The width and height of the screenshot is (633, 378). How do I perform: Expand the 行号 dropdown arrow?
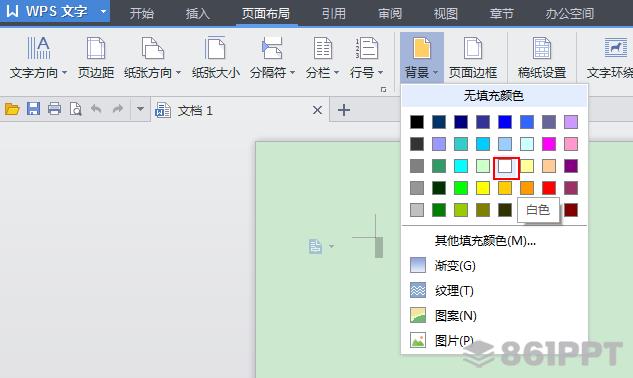380,73
